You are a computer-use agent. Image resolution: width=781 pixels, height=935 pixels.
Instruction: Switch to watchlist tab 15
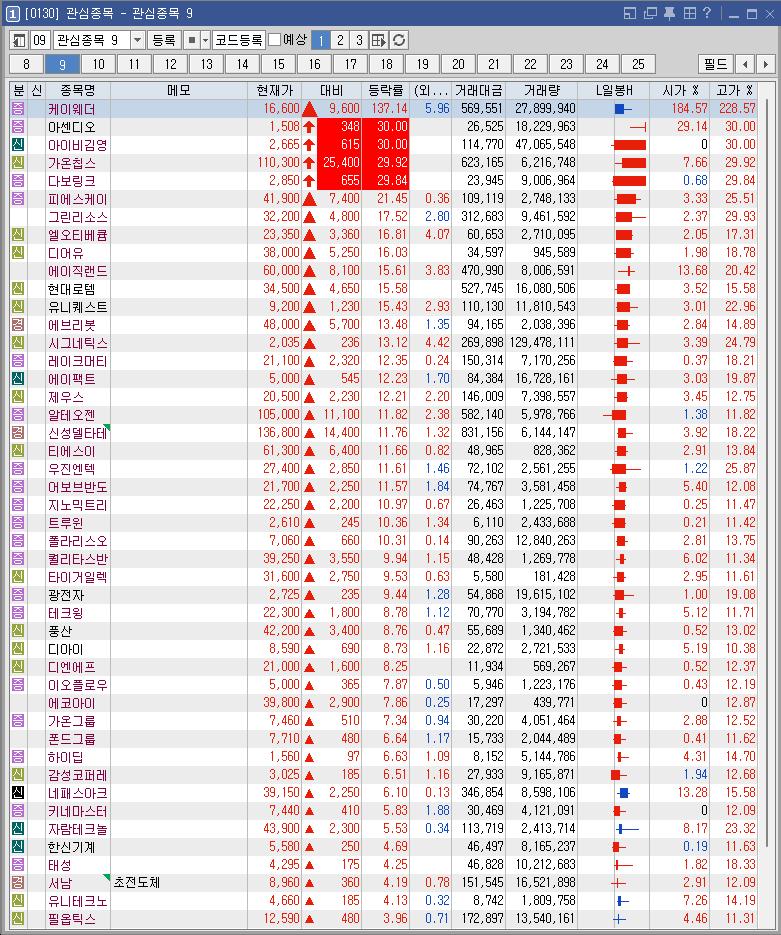tap(278, 64)
